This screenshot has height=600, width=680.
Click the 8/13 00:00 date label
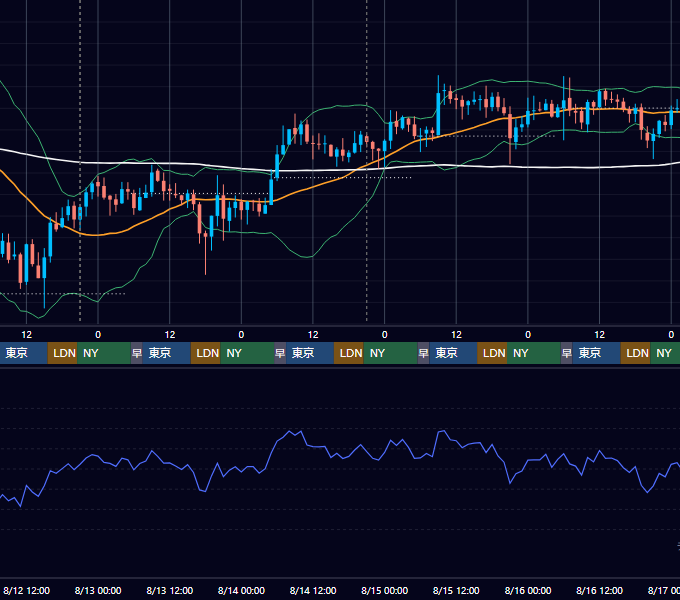click(x=98, y=590)
